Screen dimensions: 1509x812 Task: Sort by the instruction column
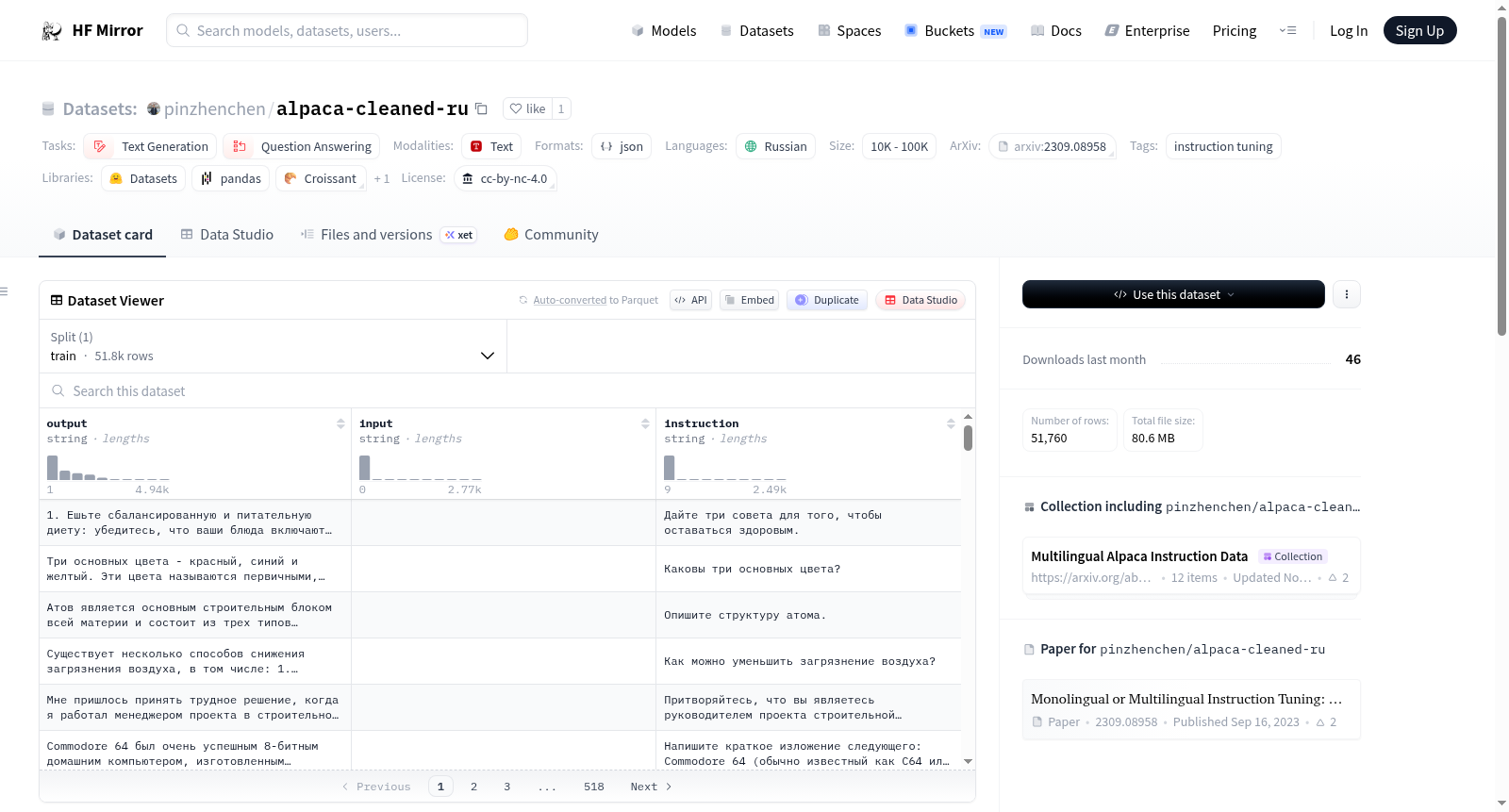coord(951,424)
